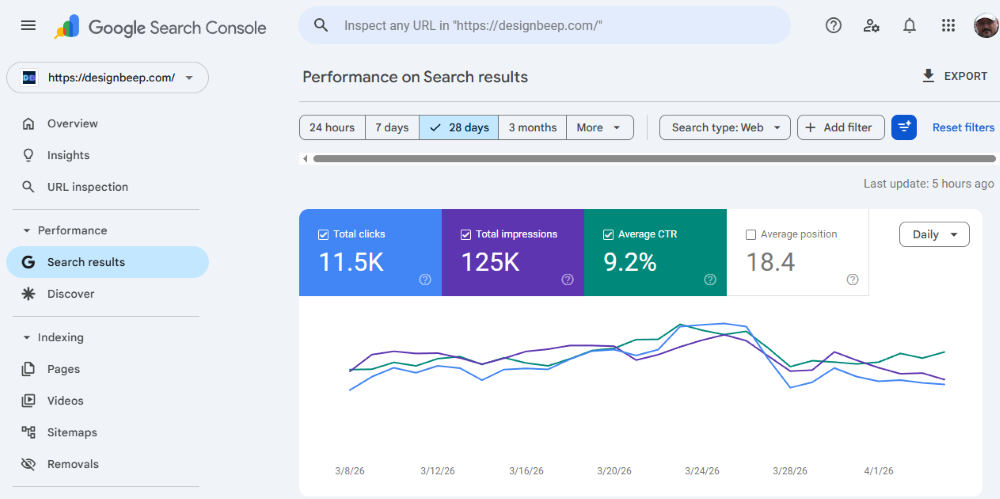Enable the Average position checkbox
1000x499 pixels.
tap(751, 234)
